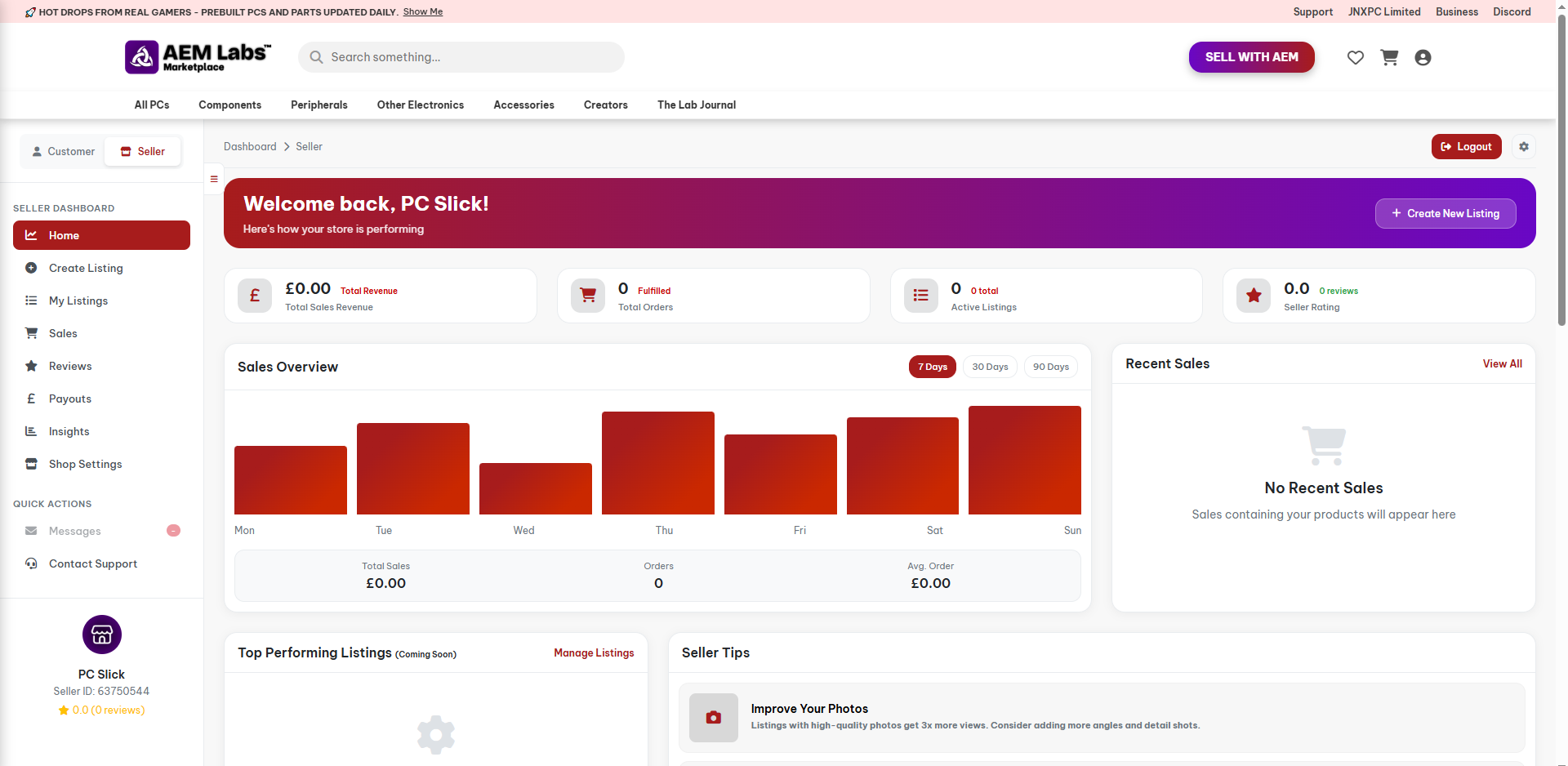
Task: Click the Reviews star icon in sidebar
Action: point(31,366)
